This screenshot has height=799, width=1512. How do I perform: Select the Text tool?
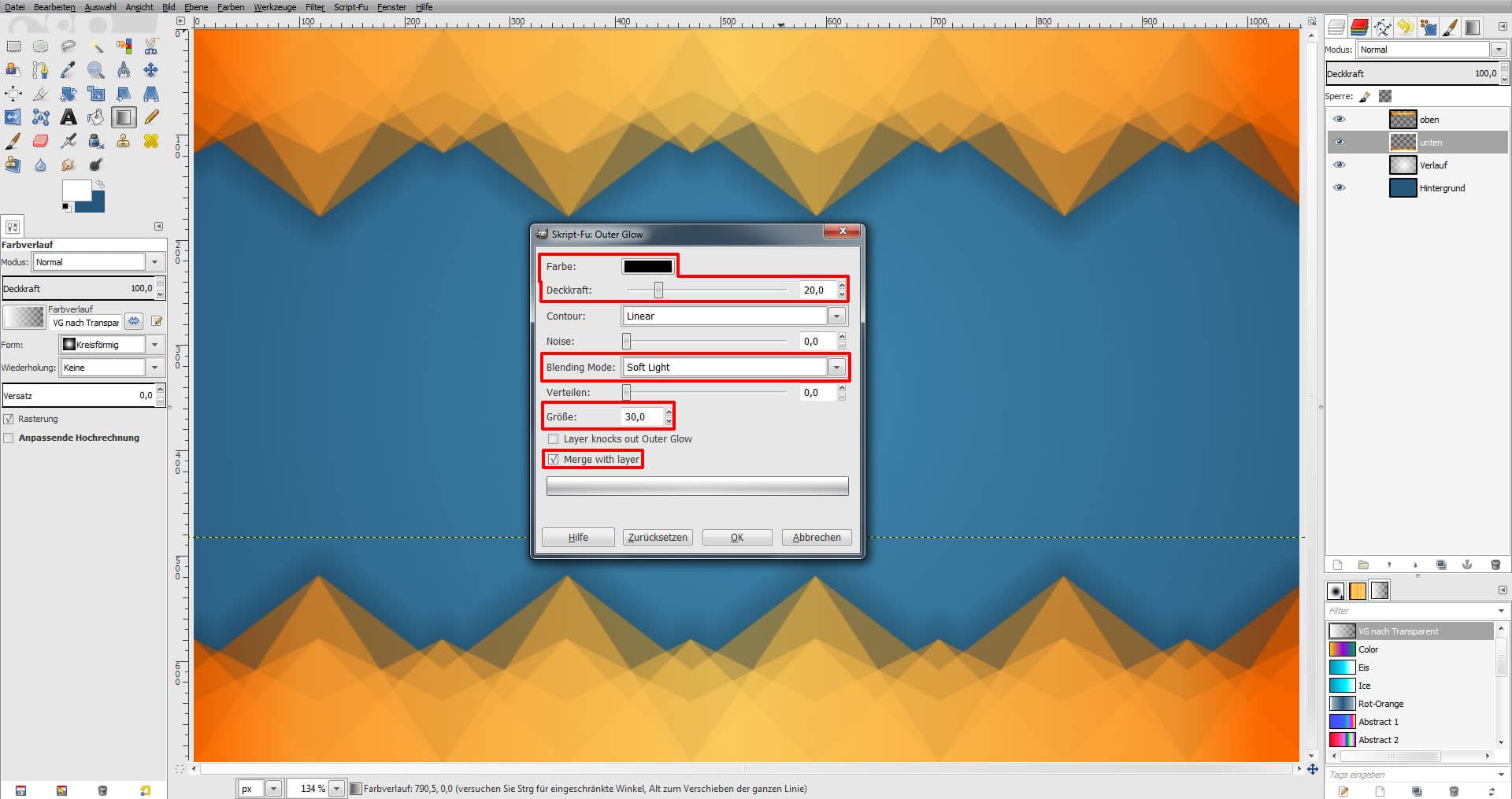click(x=69, y=117)
